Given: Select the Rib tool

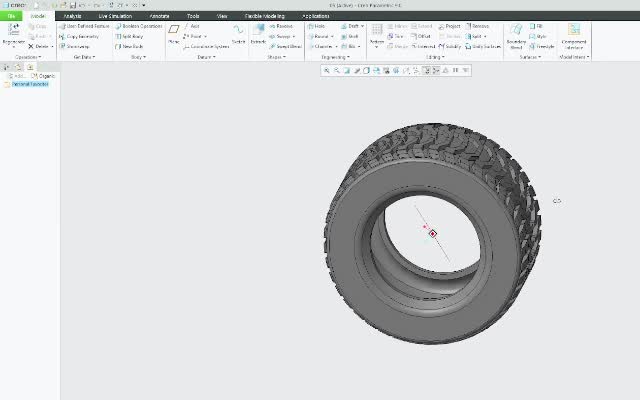Looking at the screenshot, I should click(x=348, y=47).
